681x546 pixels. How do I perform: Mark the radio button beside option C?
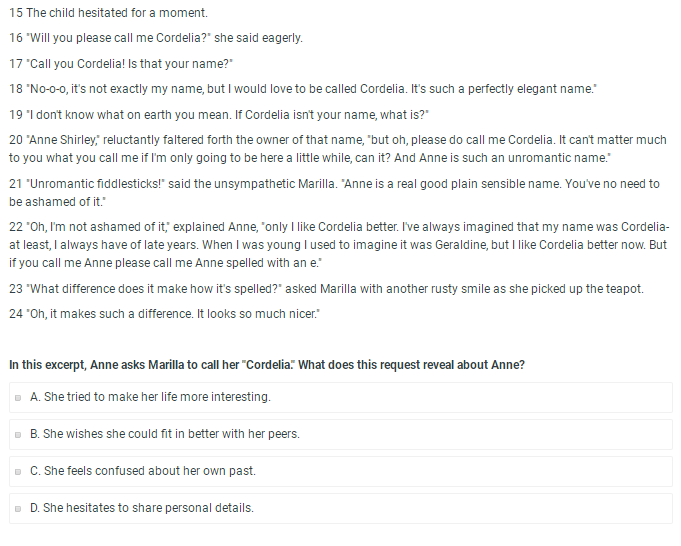[18, 472]
